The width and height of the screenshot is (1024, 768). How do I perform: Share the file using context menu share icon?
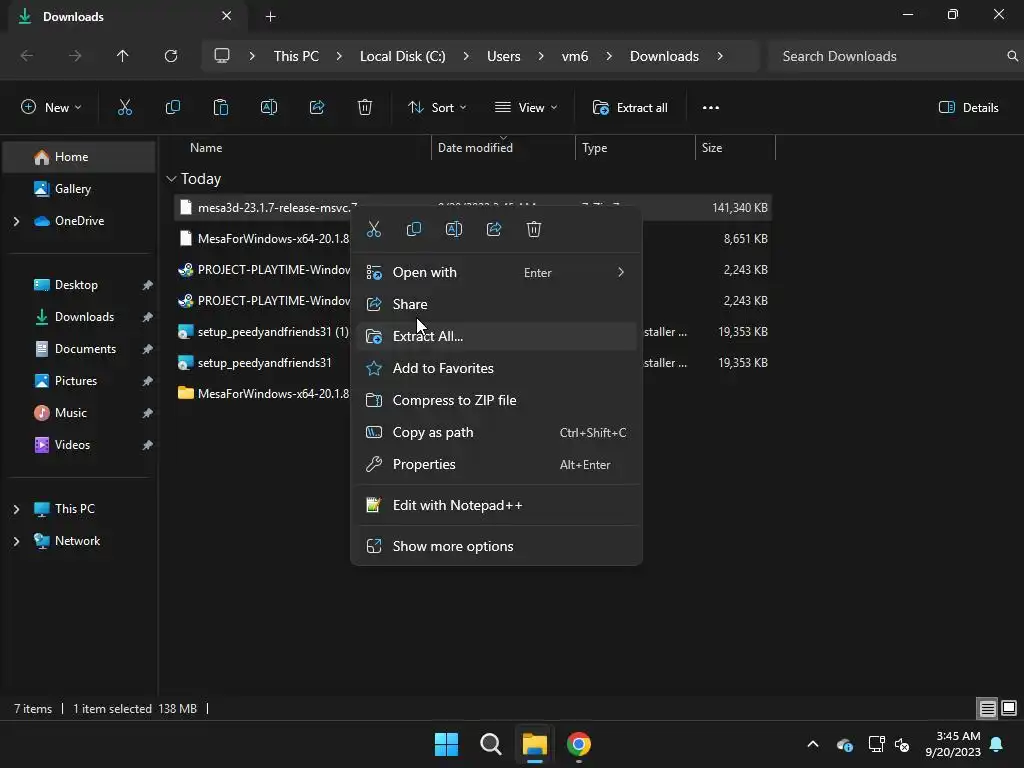tap(494, 229)
